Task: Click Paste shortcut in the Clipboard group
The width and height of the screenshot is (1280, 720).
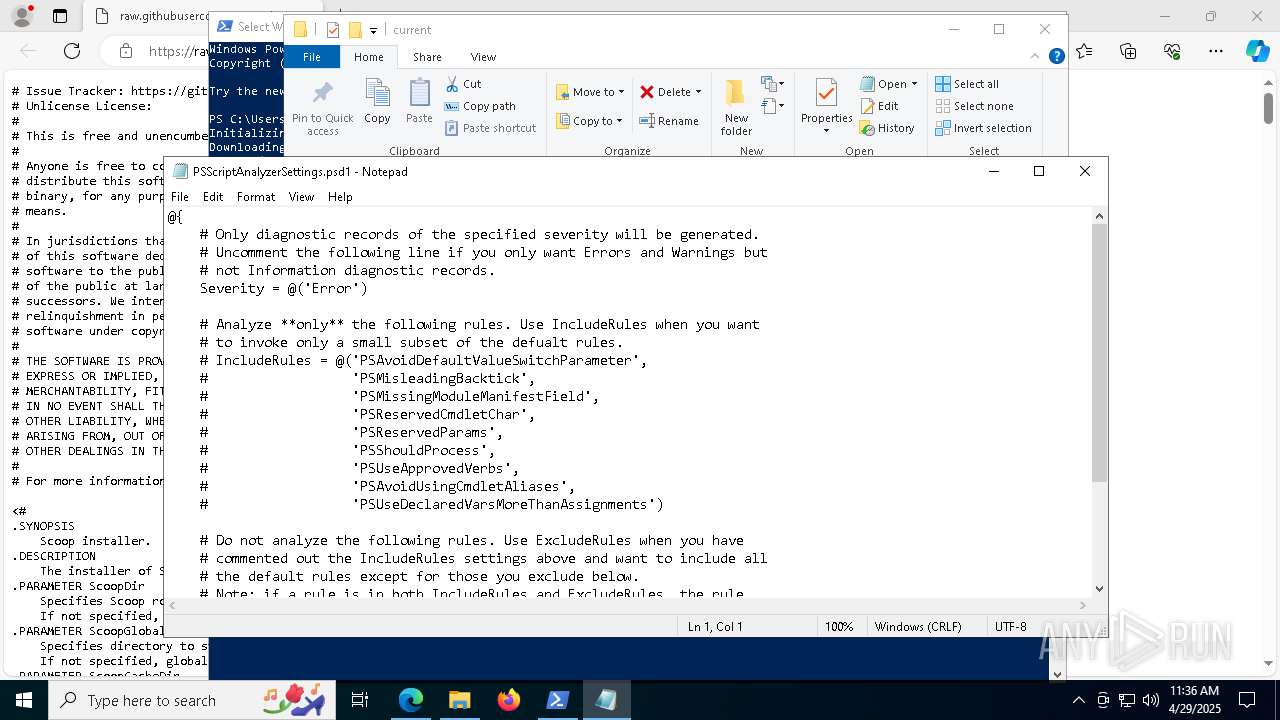Action: point(490,128)
